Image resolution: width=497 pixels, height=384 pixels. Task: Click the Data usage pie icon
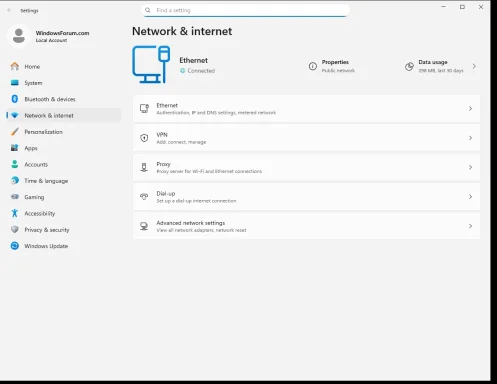point(409,67)
